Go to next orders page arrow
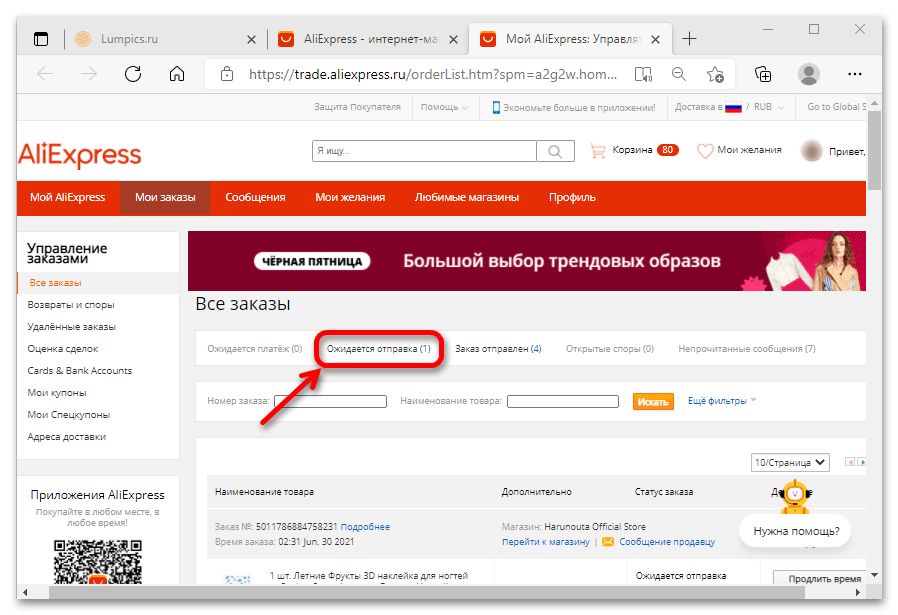898x615 pixels. (x=861, y=462)
